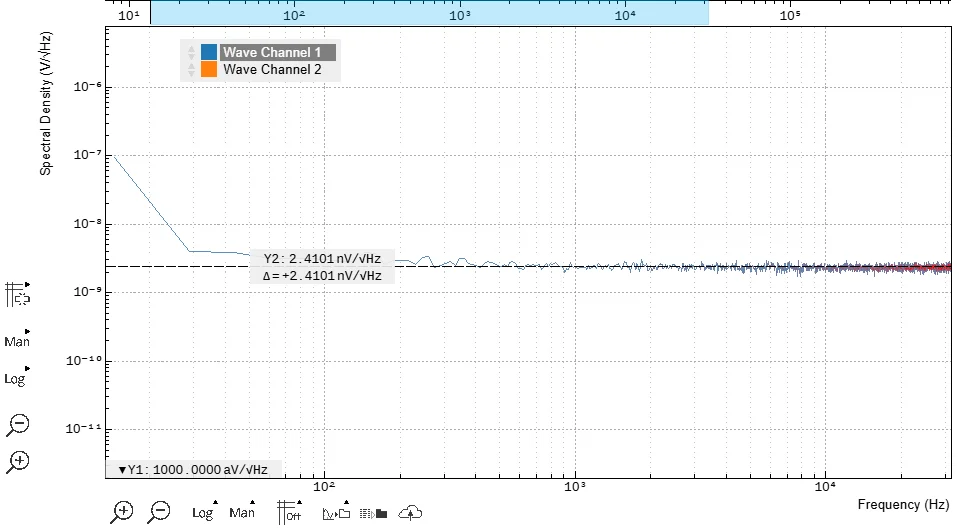Image resolution: width=959 pixels, height=530 pixels.
Task: Select the Wave Channel 2 legend entry
Action: pos(272,69)
